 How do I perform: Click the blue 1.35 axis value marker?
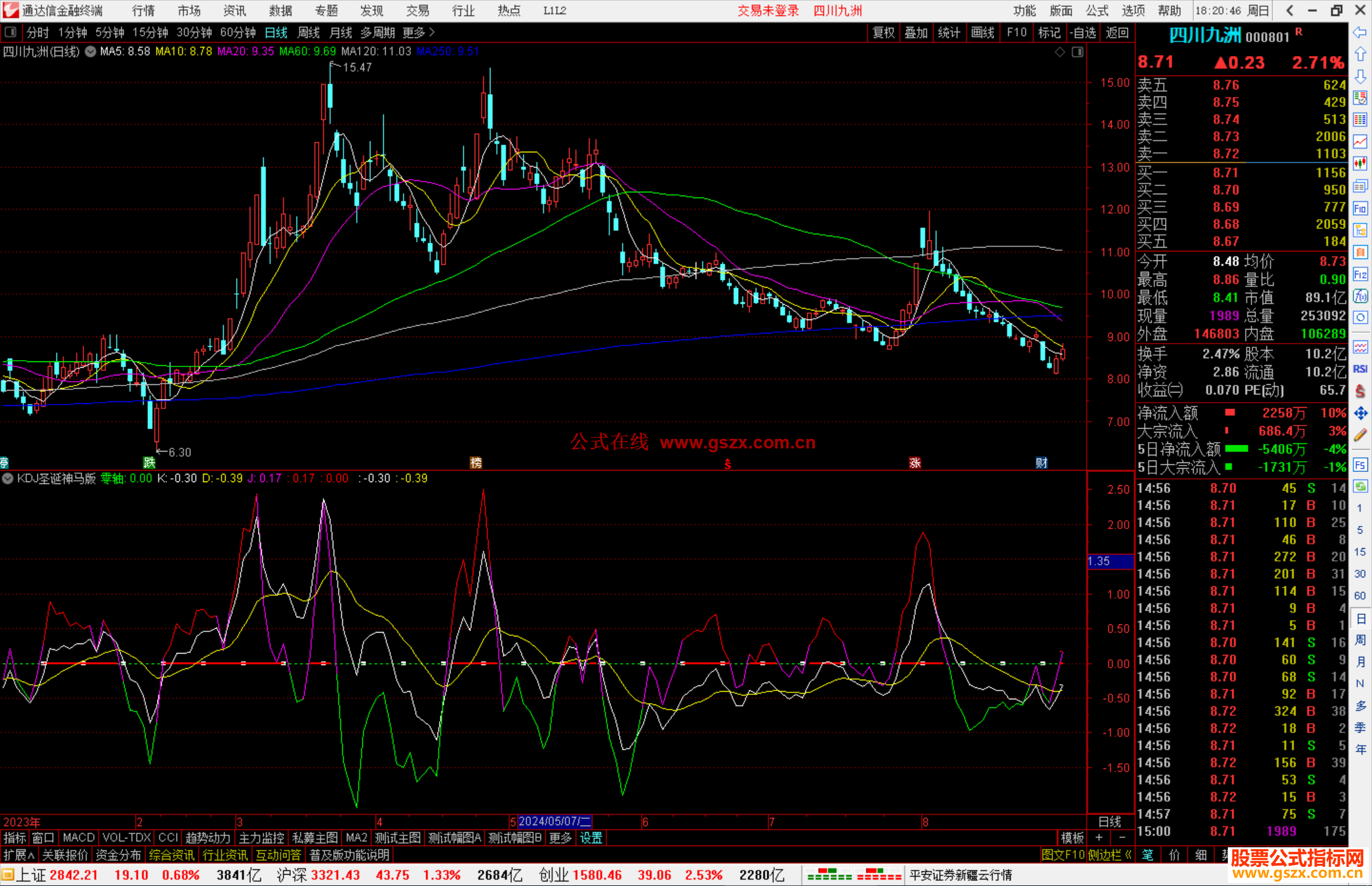[1109, 561]
